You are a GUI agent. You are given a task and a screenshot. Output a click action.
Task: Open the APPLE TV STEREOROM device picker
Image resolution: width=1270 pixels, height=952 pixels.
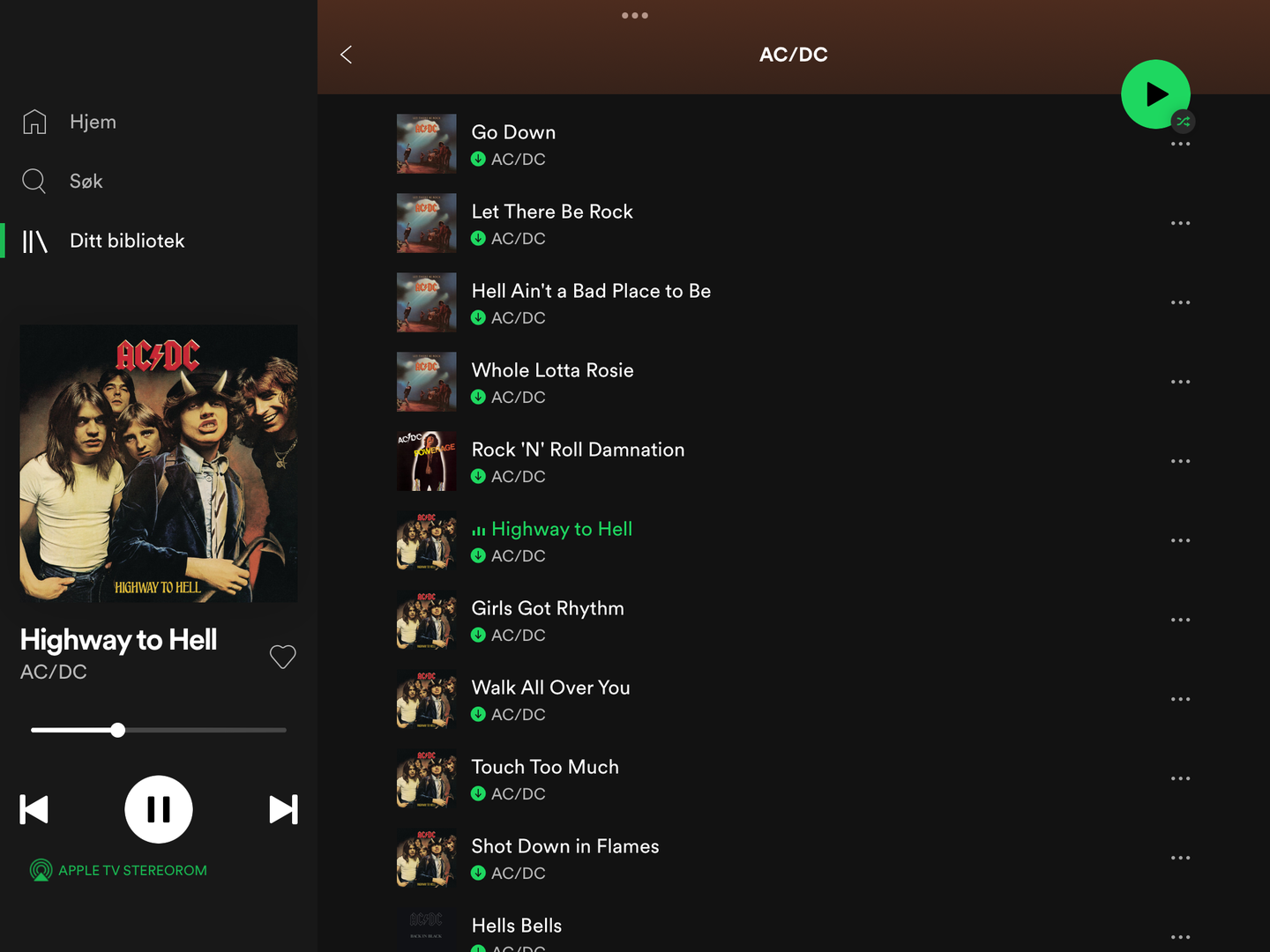click(x=118, y=870)
